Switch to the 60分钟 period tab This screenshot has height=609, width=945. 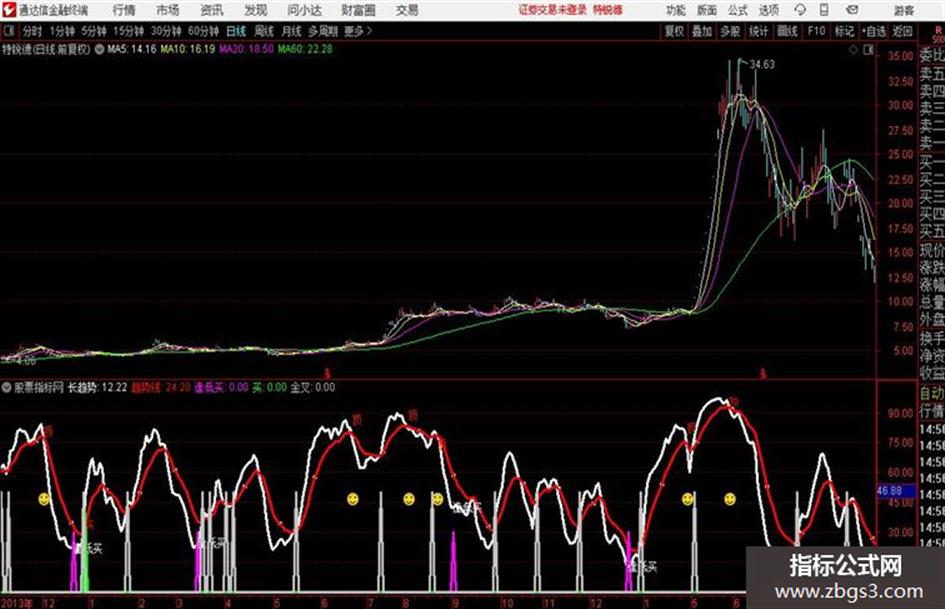pyautogui.click(x=203, y=31)
